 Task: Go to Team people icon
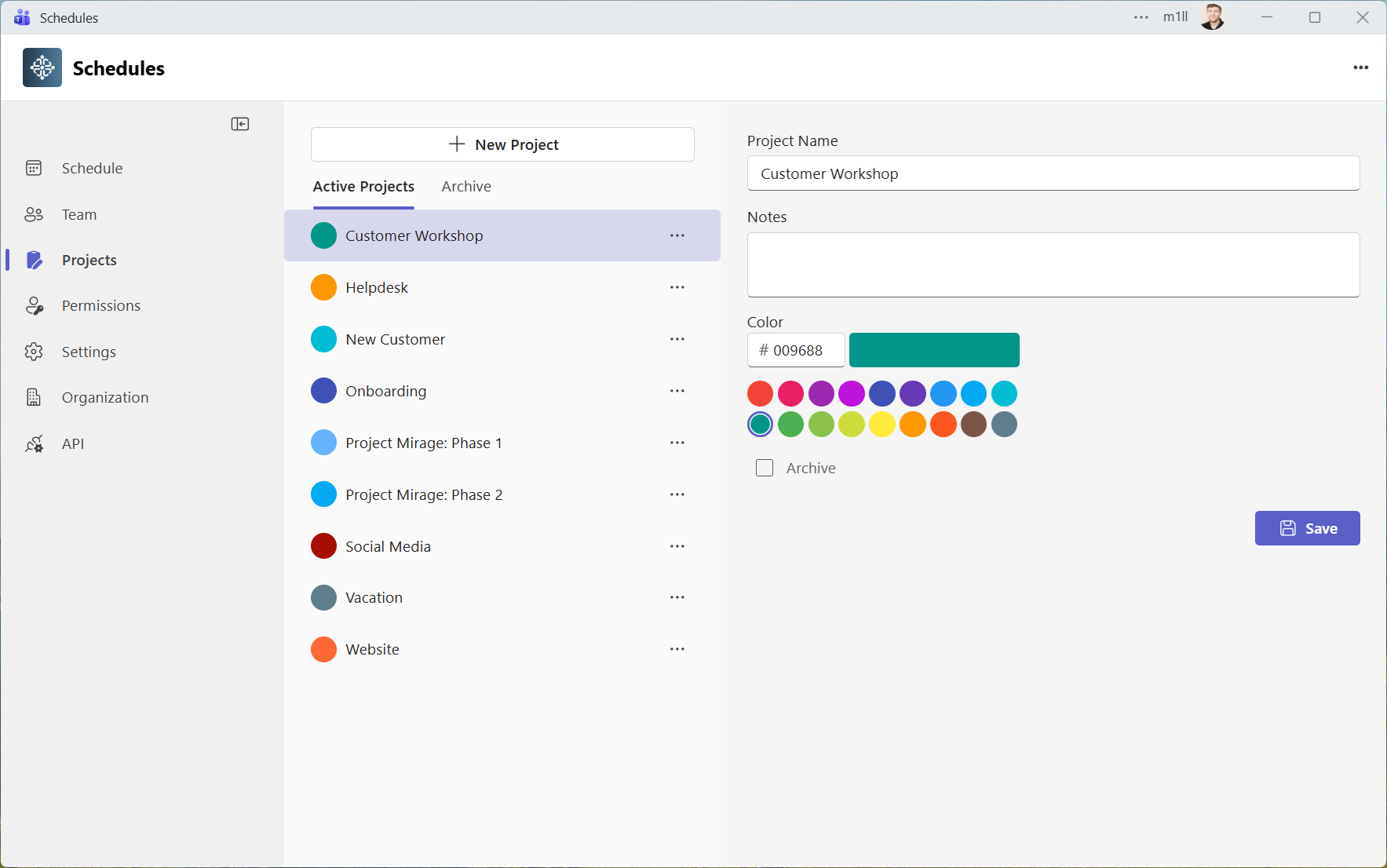34,214
